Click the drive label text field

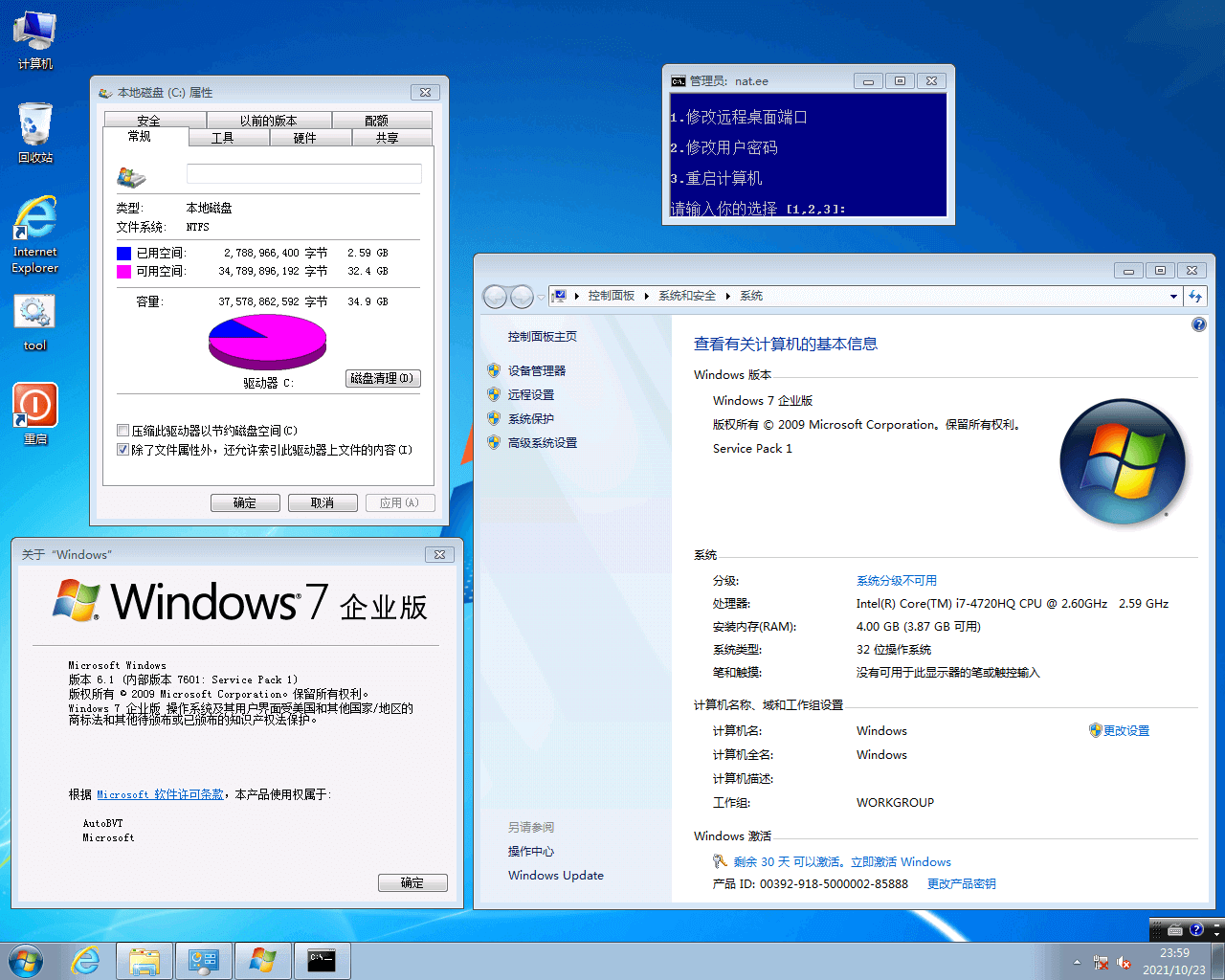[x=303, y=173]
